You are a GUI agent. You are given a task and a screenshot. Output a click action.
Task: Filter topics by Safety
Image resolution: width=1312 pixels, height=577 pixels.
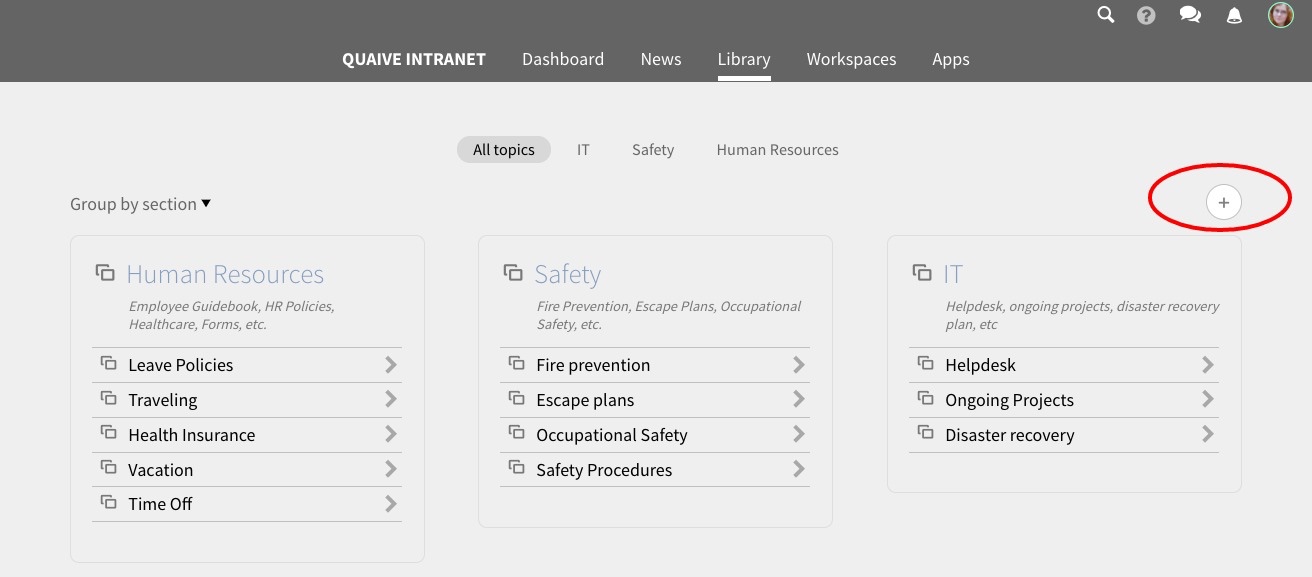pos(653,150)
